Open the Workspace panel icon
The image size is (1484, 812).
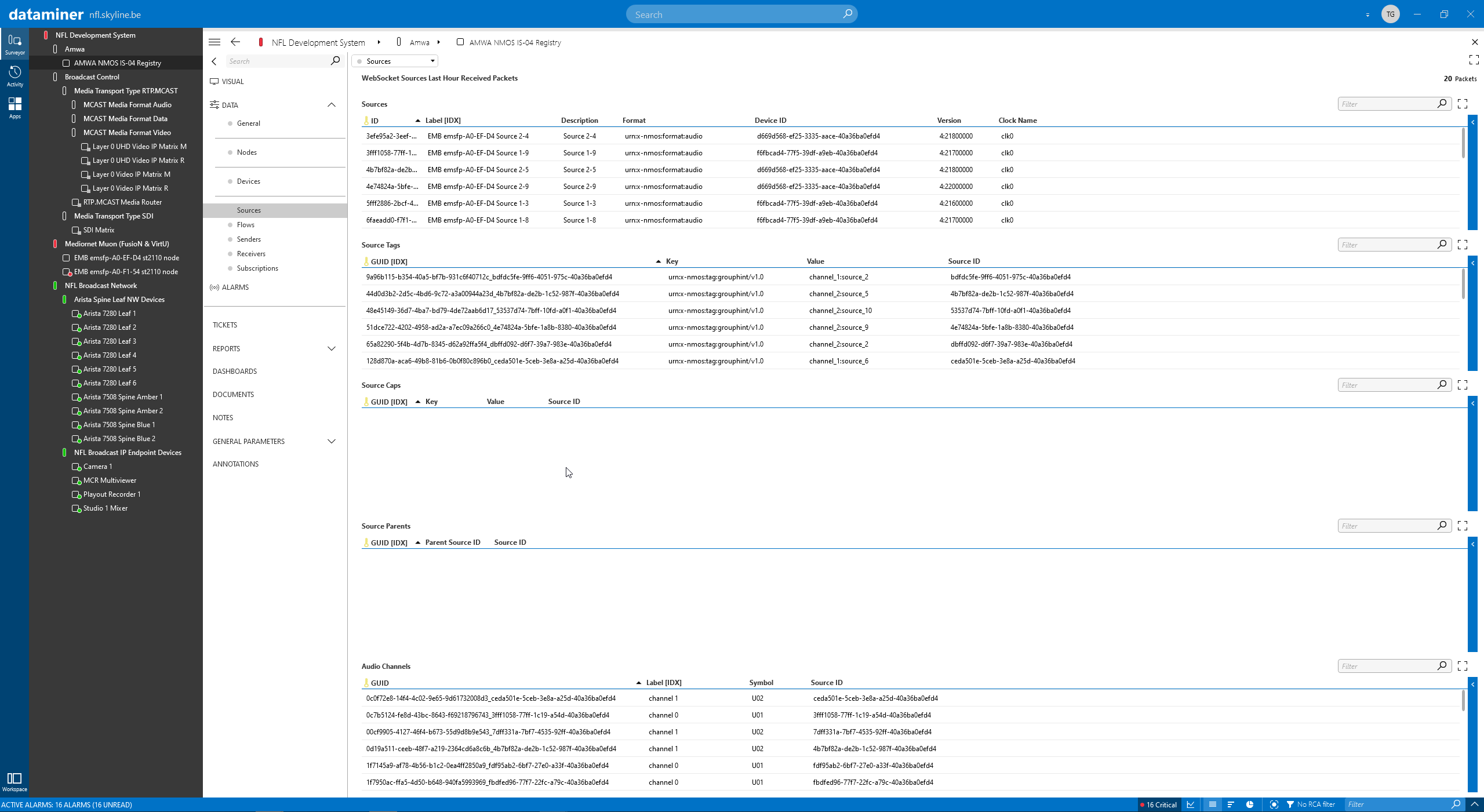tap(14, 781)
